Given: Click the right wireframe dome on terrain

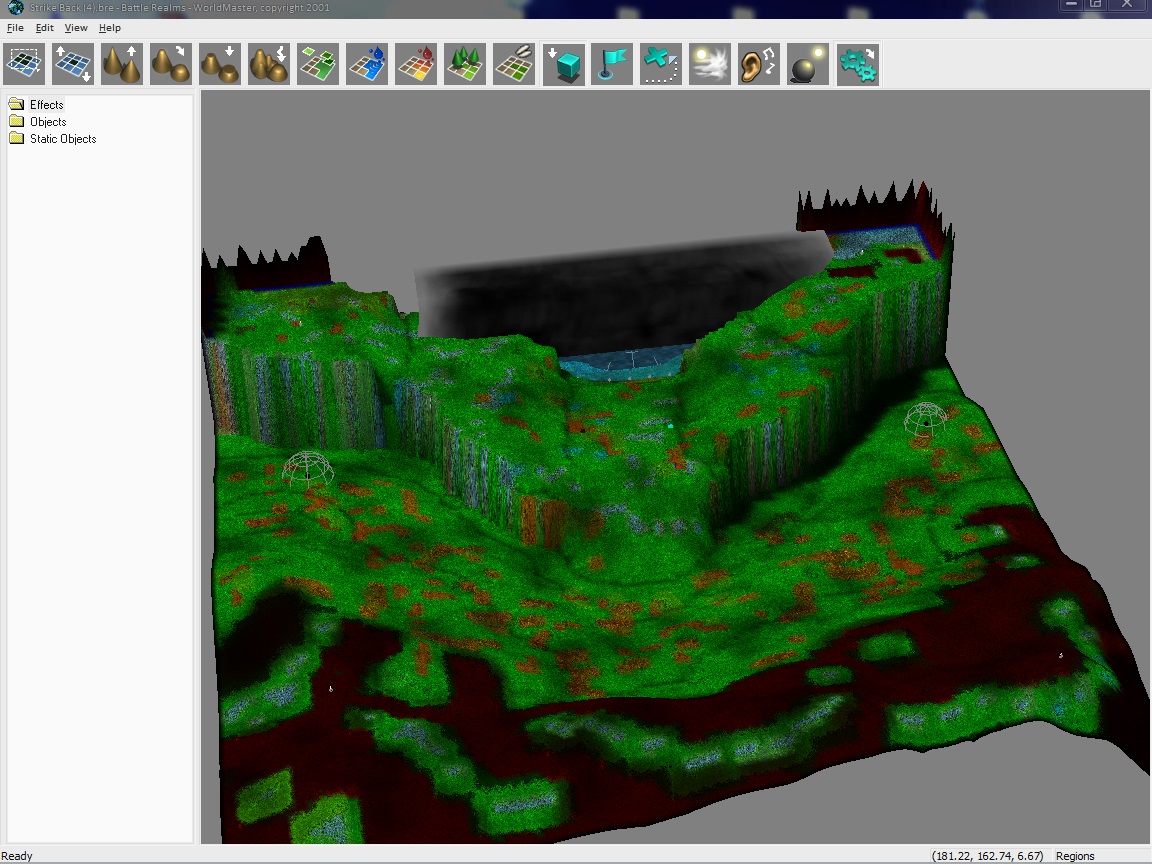Looking at the screenshot, I should coord(925,419).
